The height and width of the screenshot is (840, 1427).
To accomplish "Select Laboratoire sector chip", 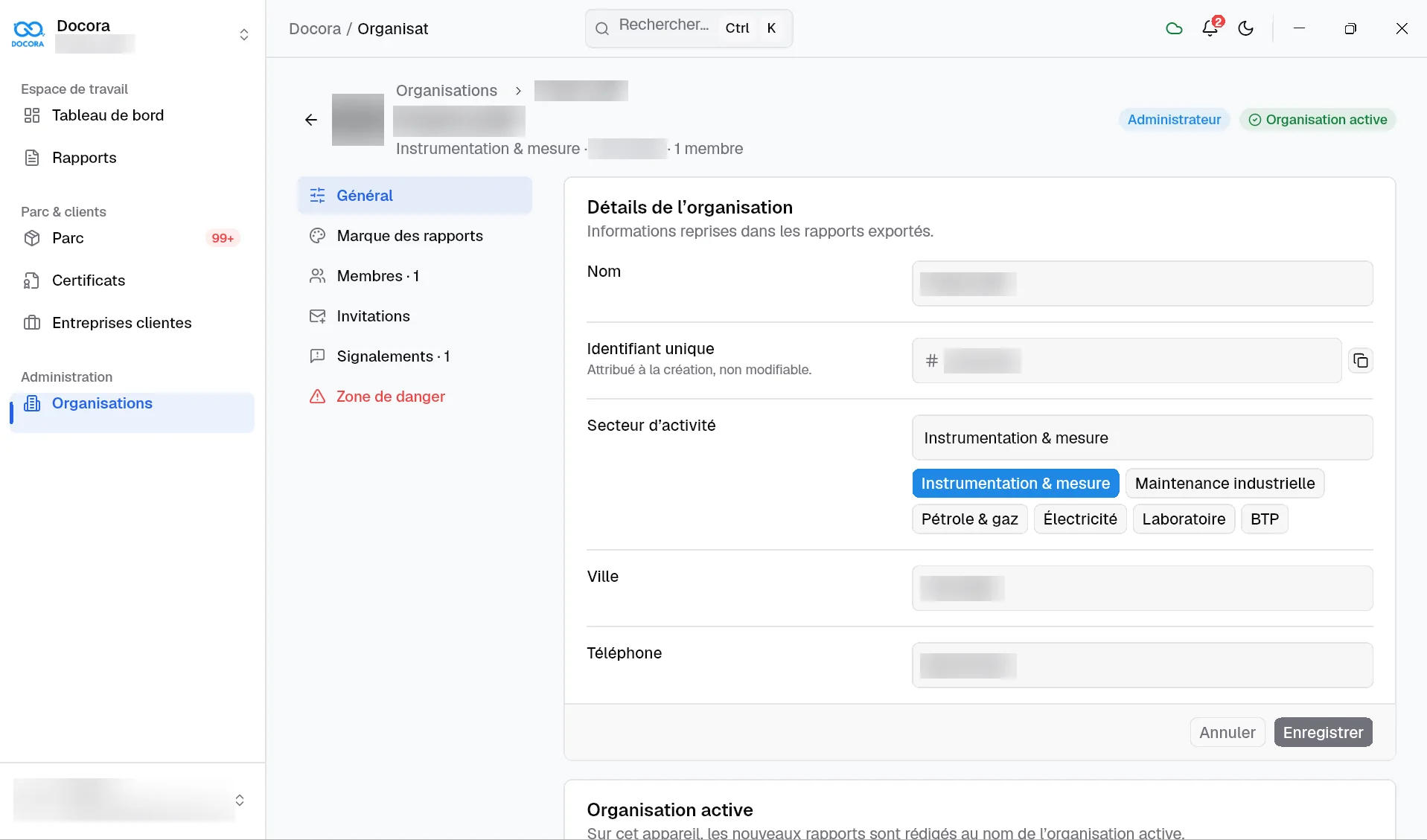I will (1184, 519).
